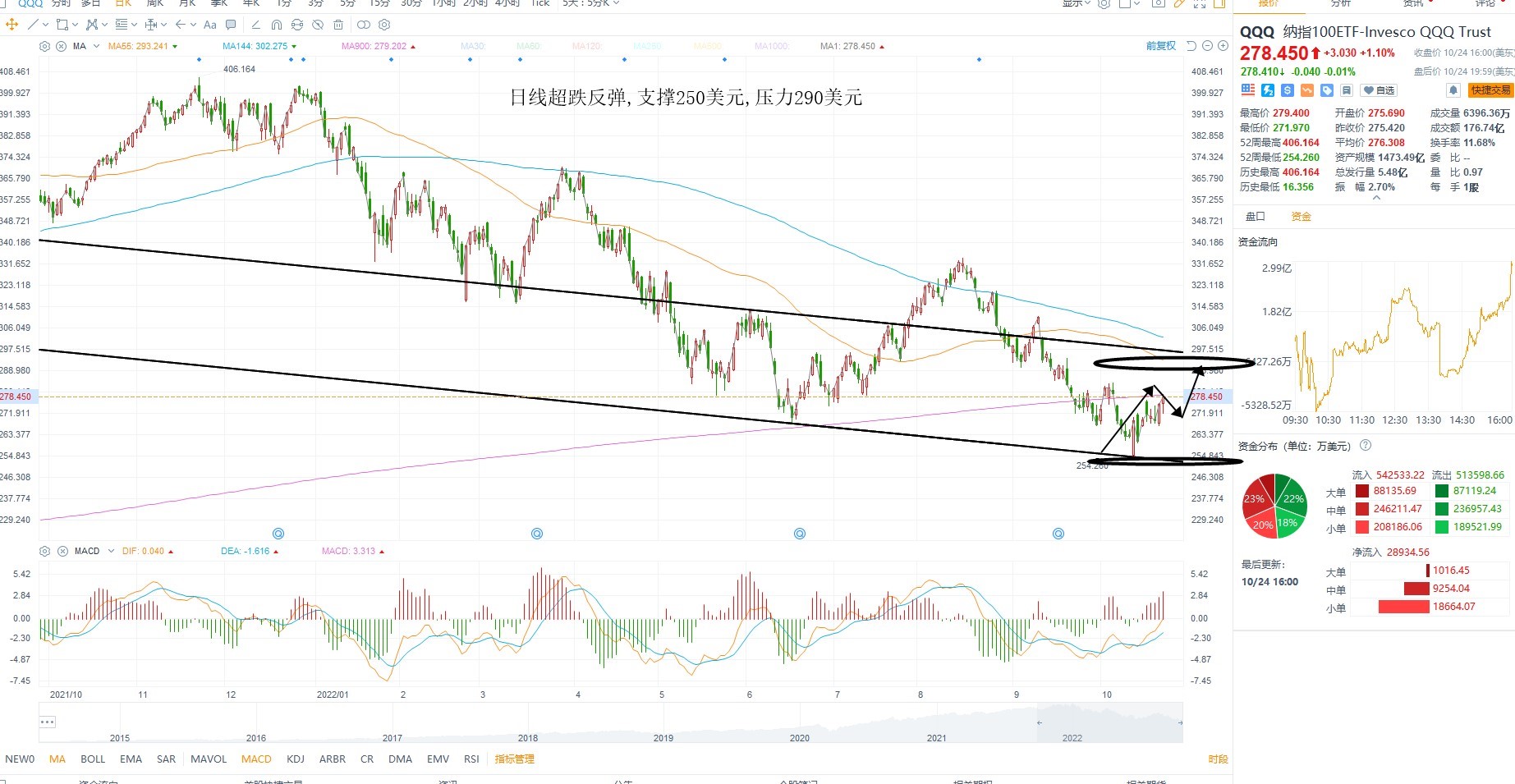Toggle 自选 favorite heart button
The height and width of the screenshot is (784, 1515).
coord(1379,90)
